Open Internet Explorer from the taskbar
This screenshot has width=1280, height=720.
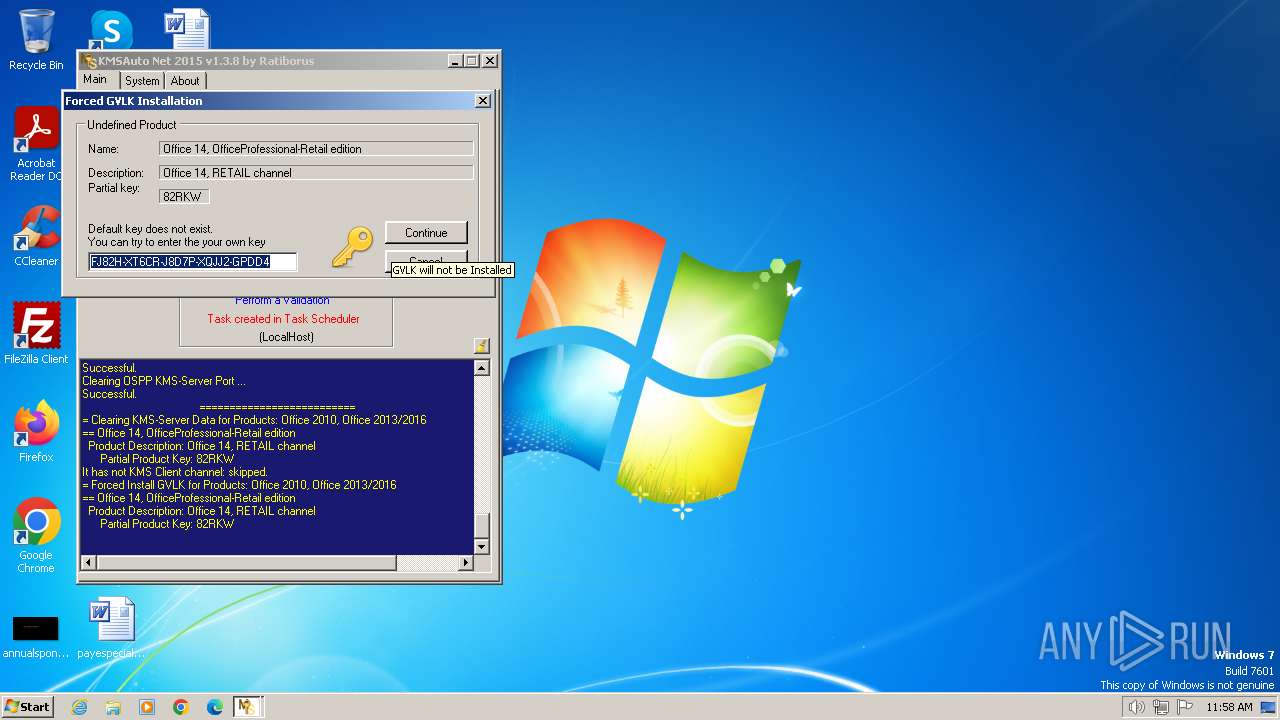[x=79, y=707]
